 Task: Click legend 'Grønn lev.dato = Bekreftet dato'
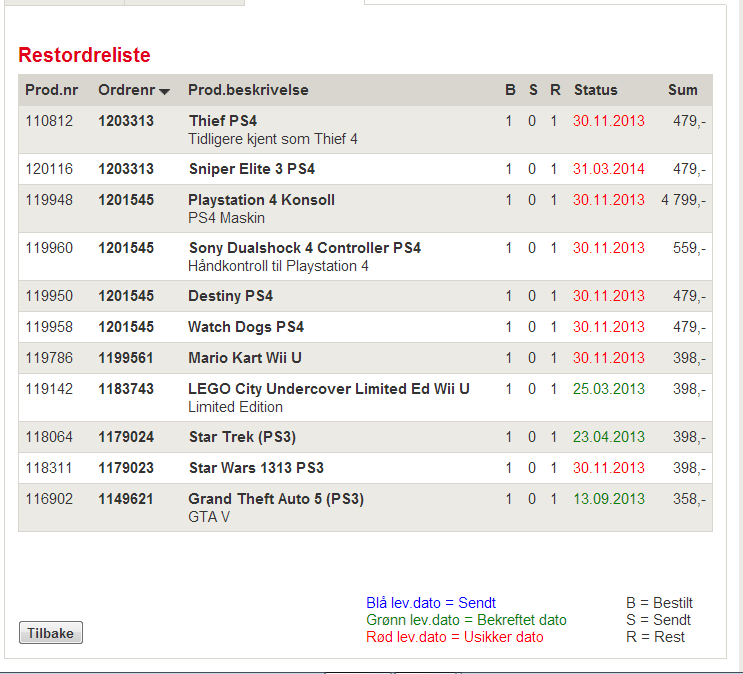tap(466, 620)
